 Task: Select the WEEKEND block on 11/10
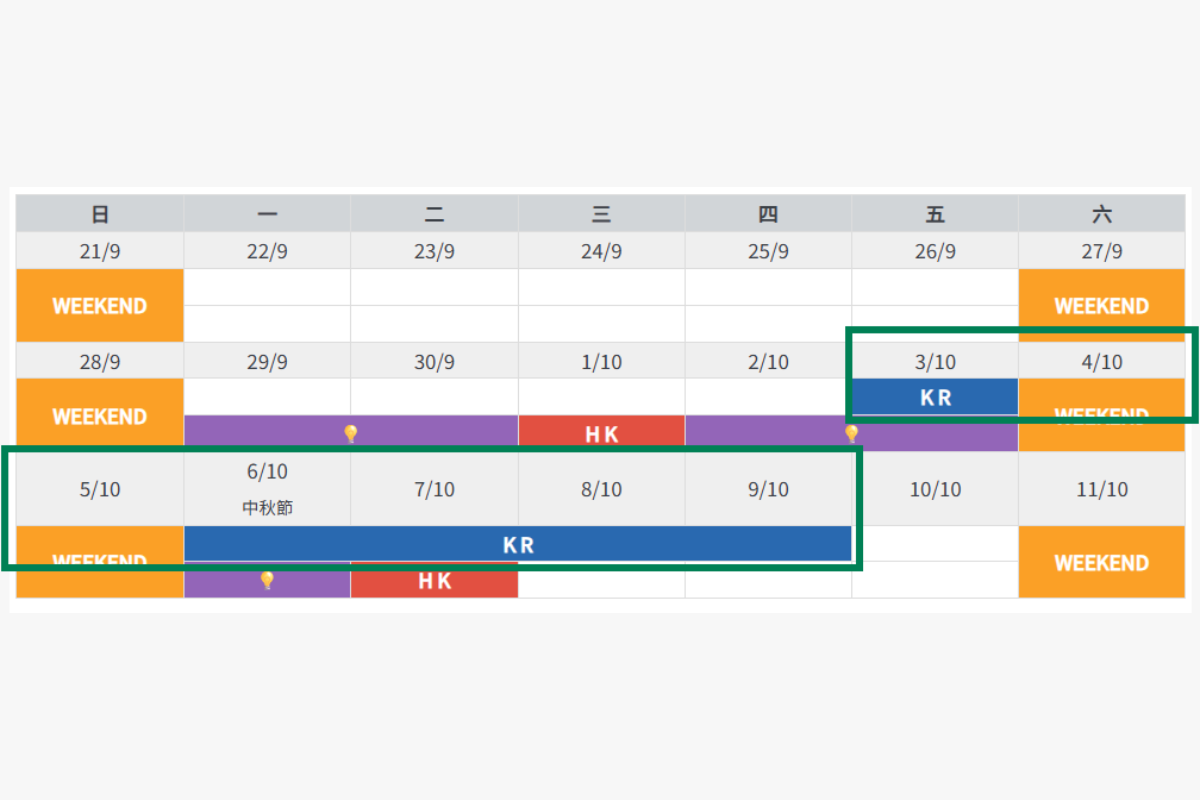1101,563
